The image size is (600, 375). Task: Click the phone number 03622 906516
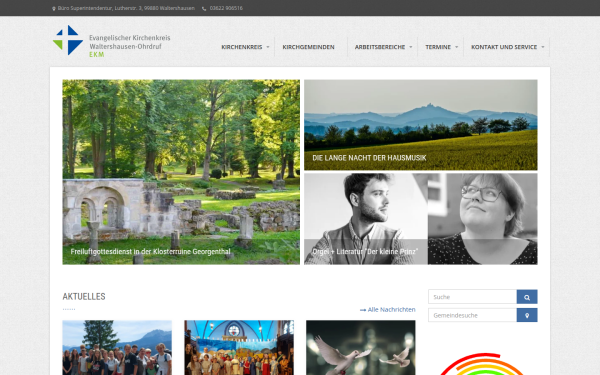(226, 8)
